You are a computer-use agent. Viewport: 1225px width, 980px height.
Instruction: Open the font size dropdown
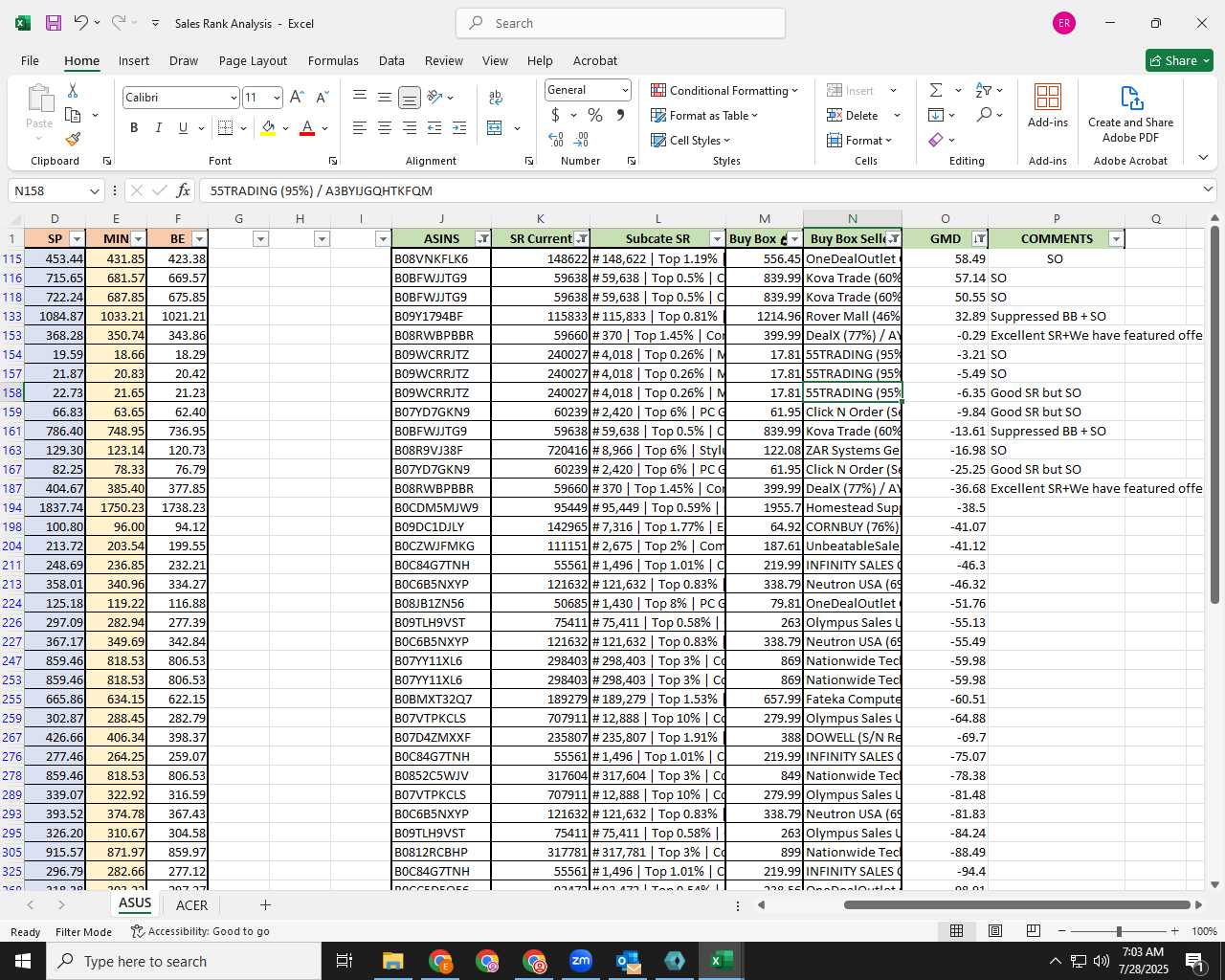277,98
